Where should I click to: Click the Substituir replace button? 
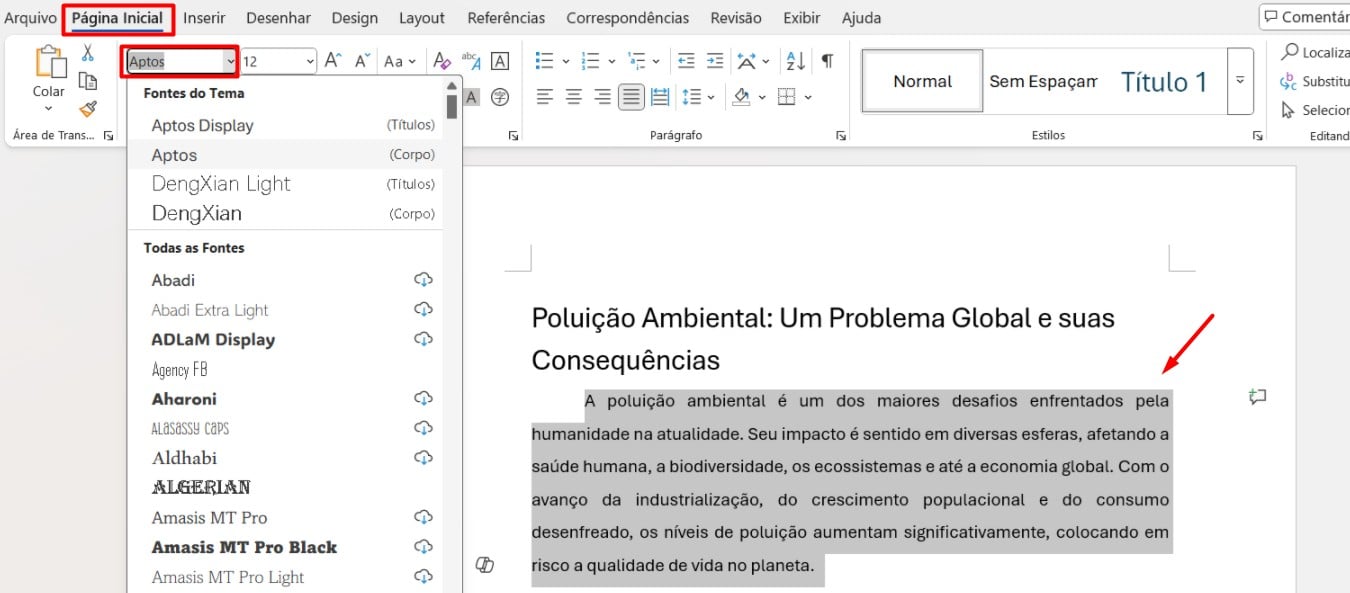1315,81
